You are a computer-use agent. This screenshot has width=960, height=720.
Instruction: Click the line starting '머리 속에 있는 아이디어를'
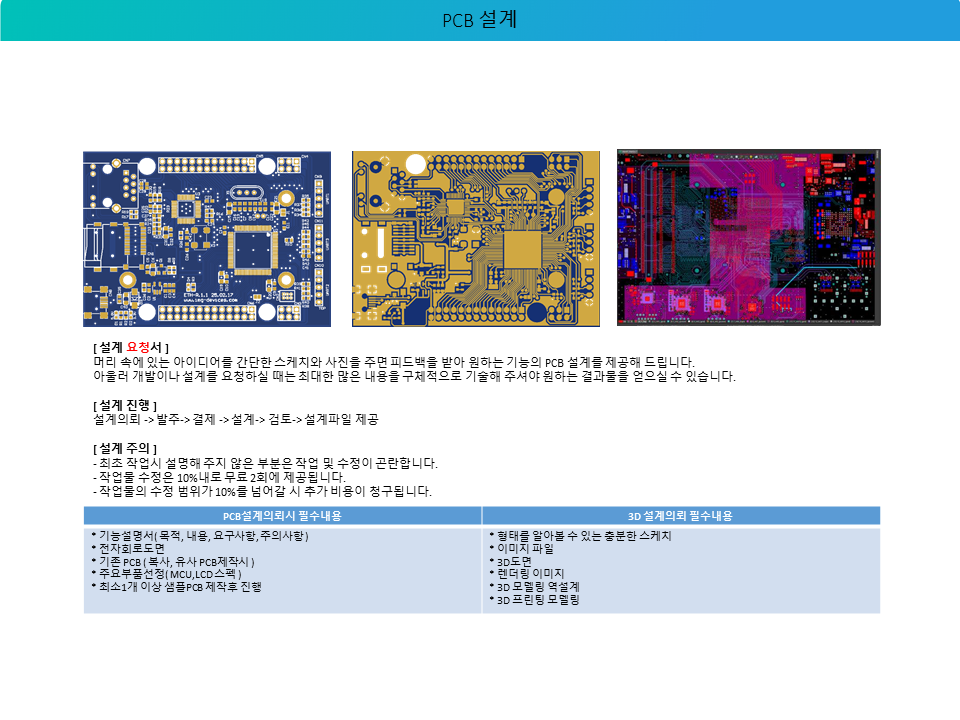point(394,362)
